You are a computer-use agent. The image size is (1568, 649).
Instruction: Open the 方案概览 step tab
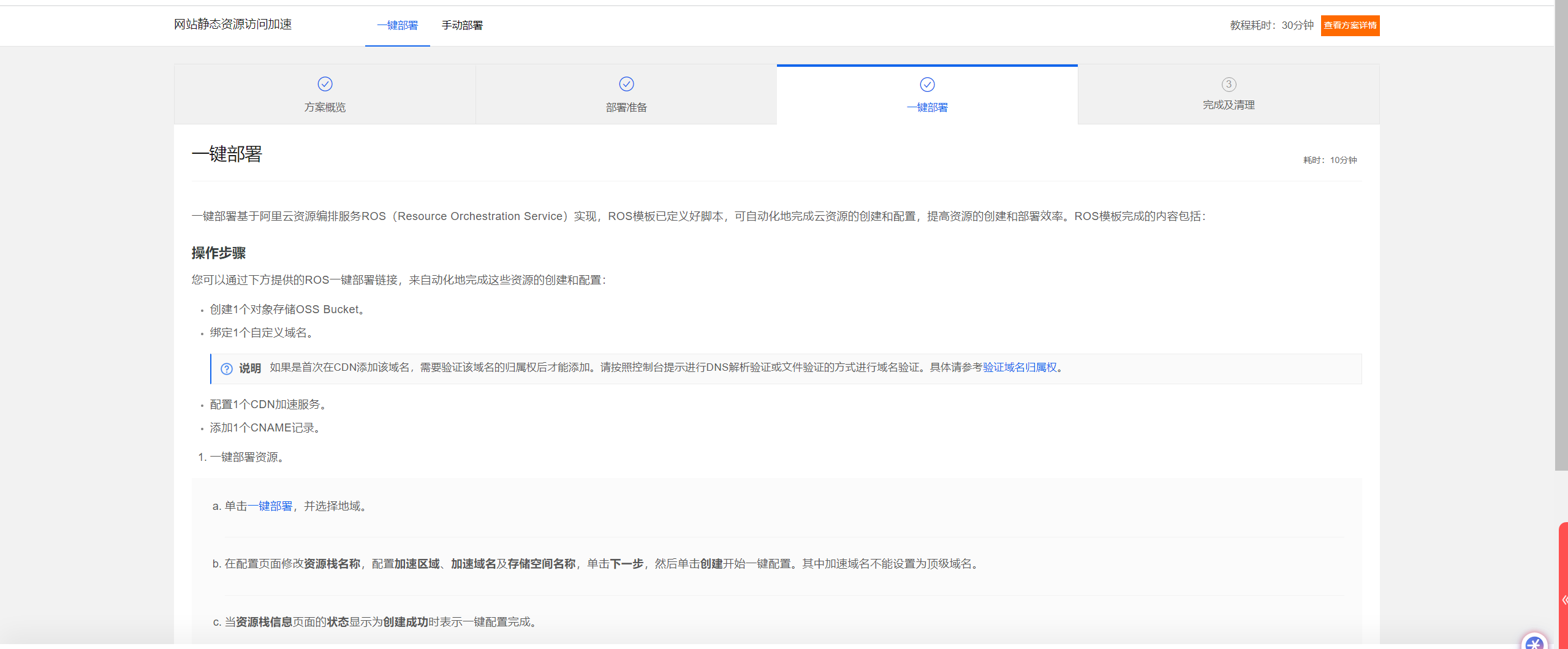pyautogui.click(x=325, y=94)
